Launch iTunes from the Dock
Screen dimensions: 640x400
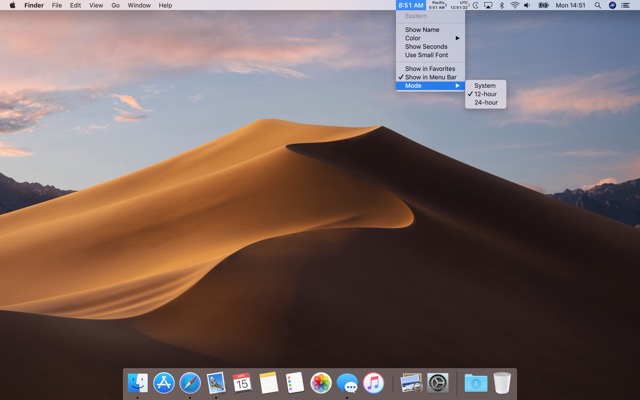(x=373, y=383)
